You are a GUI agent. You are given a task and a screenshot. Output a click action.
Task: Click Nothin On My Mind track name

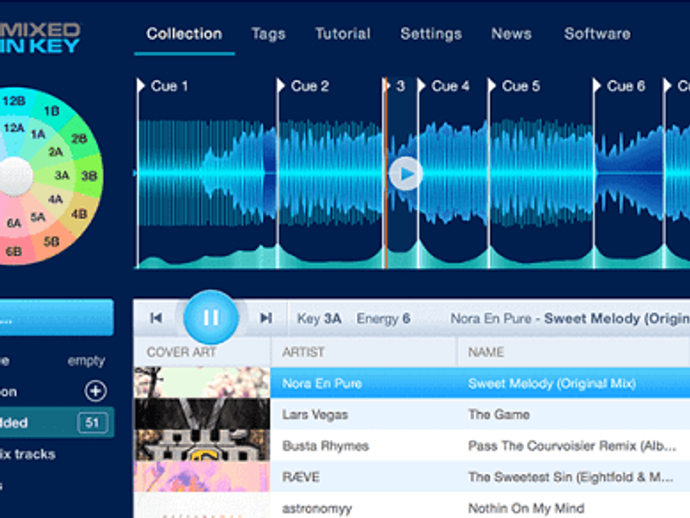point(526,508)
